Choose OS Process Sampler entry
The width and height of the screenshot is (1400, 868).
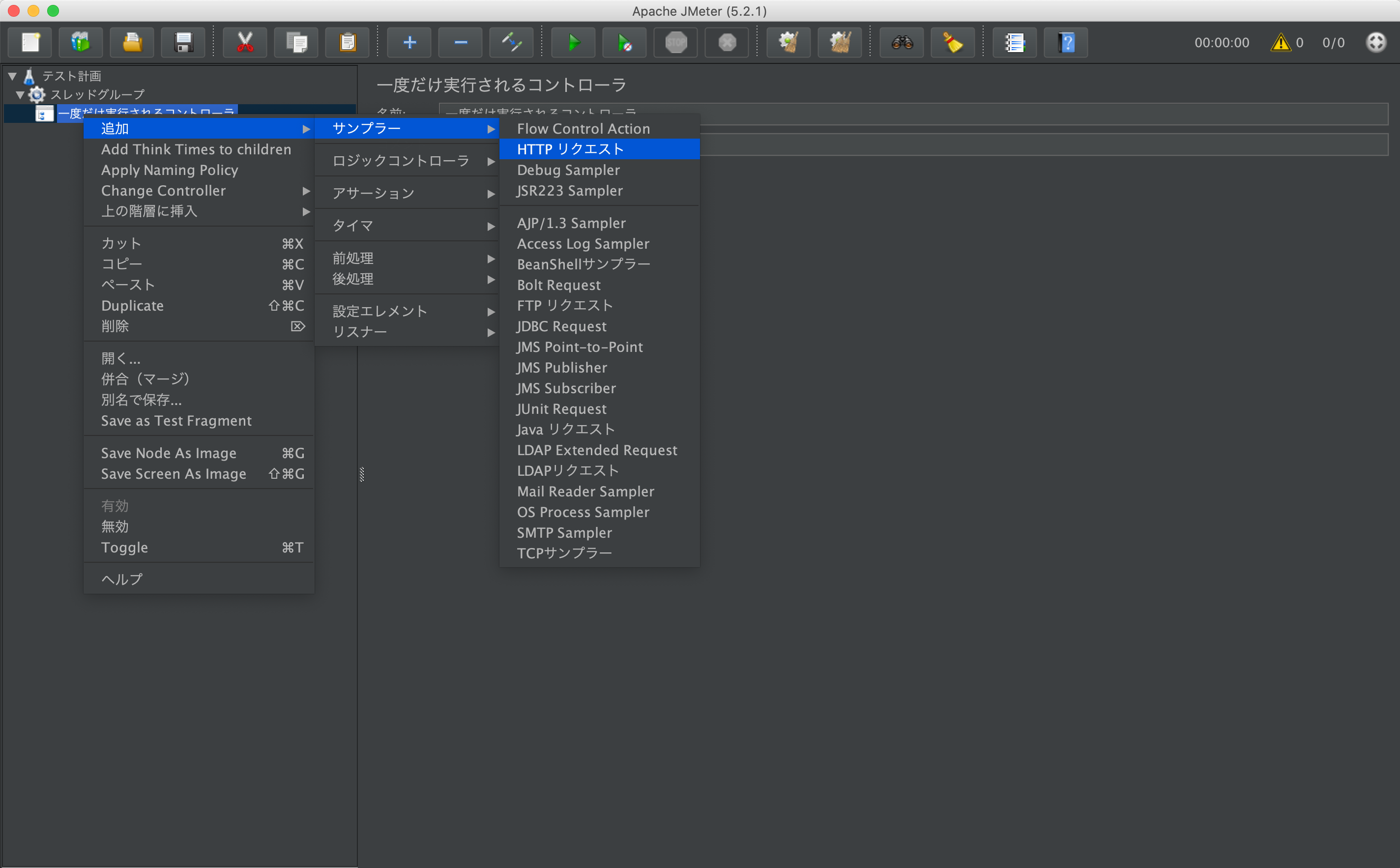point(599,512)
